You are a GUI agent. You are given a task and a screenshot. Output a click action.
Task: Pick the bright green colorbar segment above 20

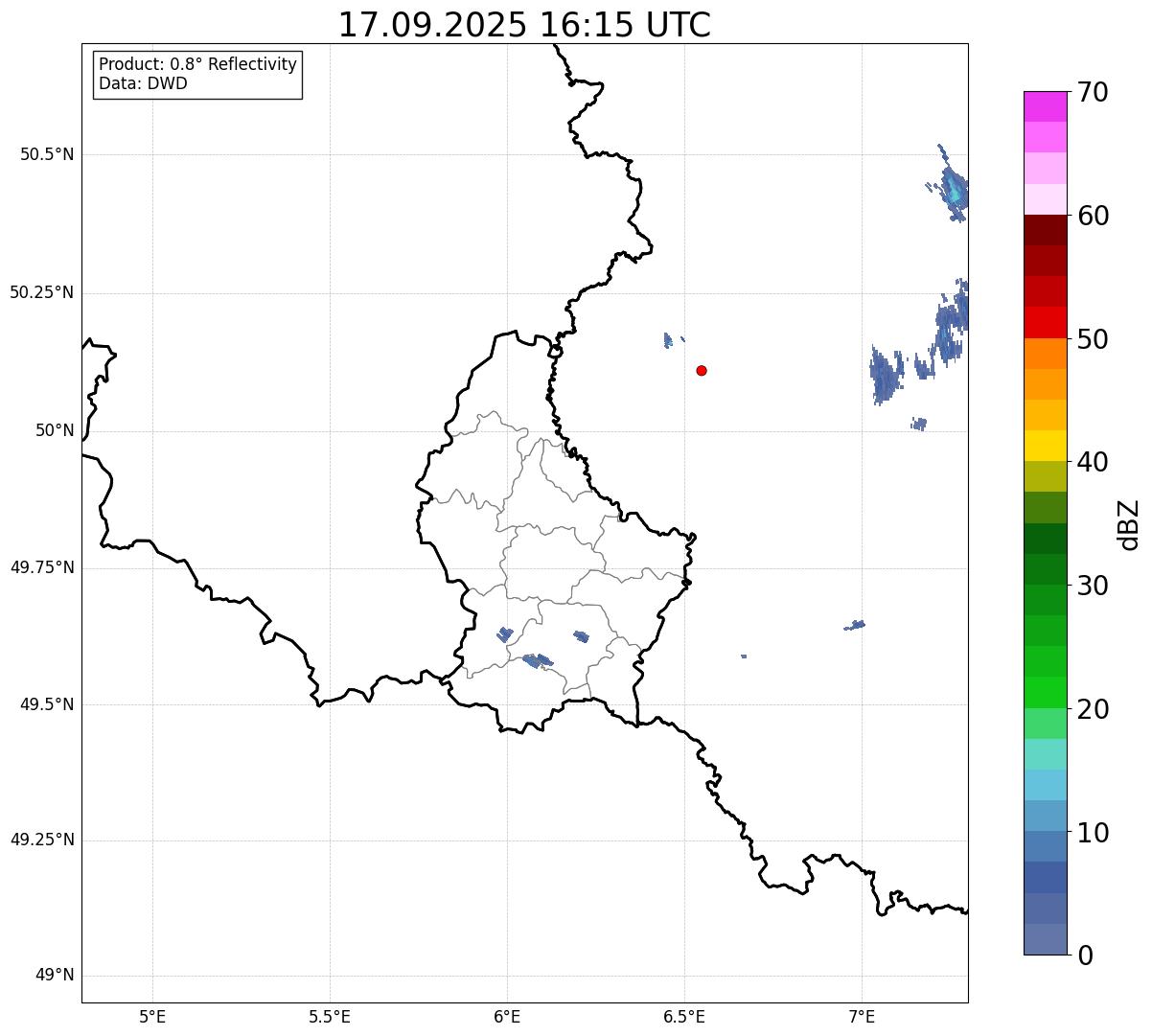tap(1045, 693)
